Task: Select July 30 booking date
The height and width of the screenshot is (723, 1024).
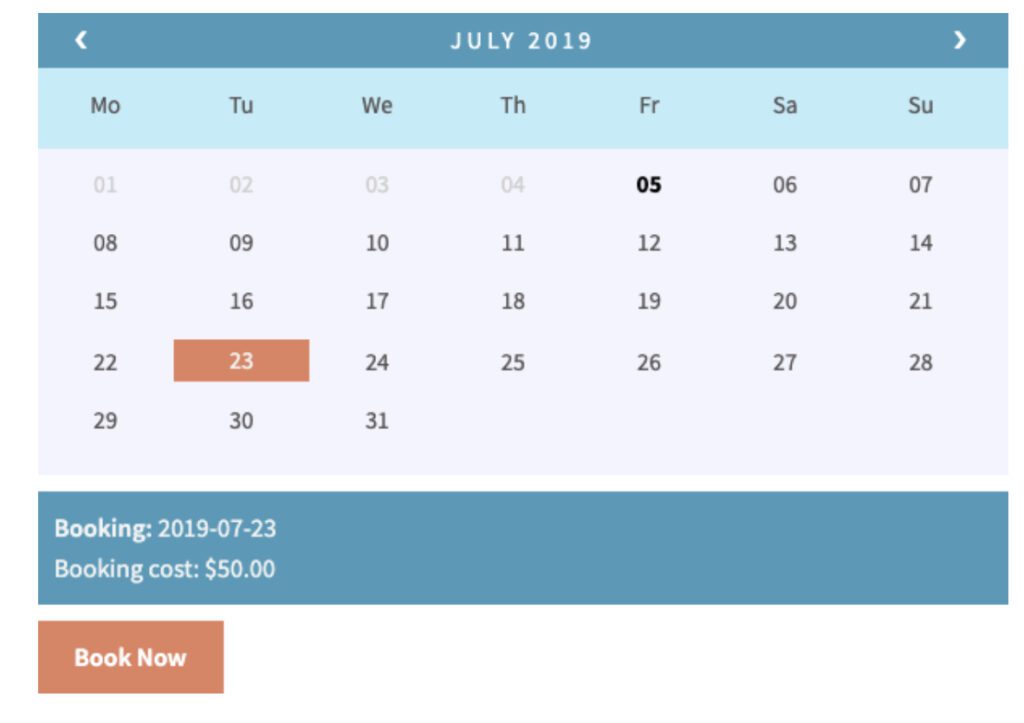Action: click(x=241, y=421)
